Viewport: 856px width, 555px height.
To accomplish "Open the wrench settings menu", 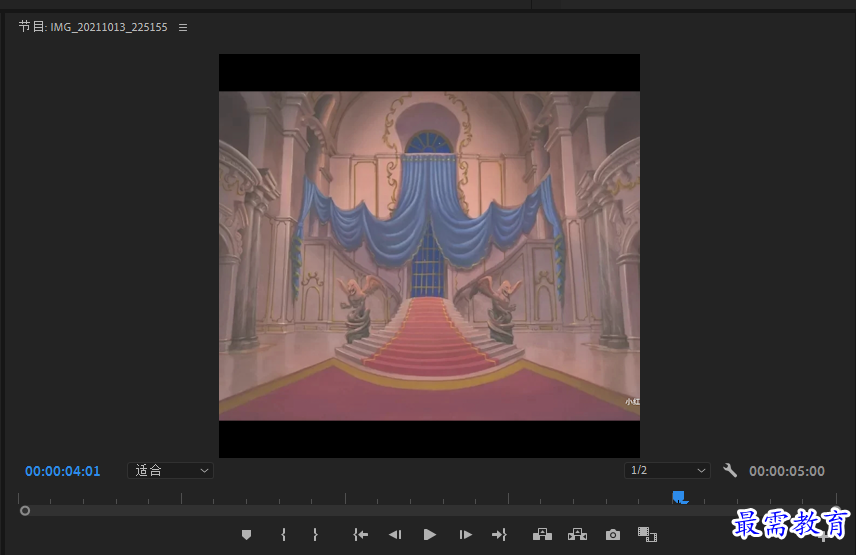I will 730,470.
